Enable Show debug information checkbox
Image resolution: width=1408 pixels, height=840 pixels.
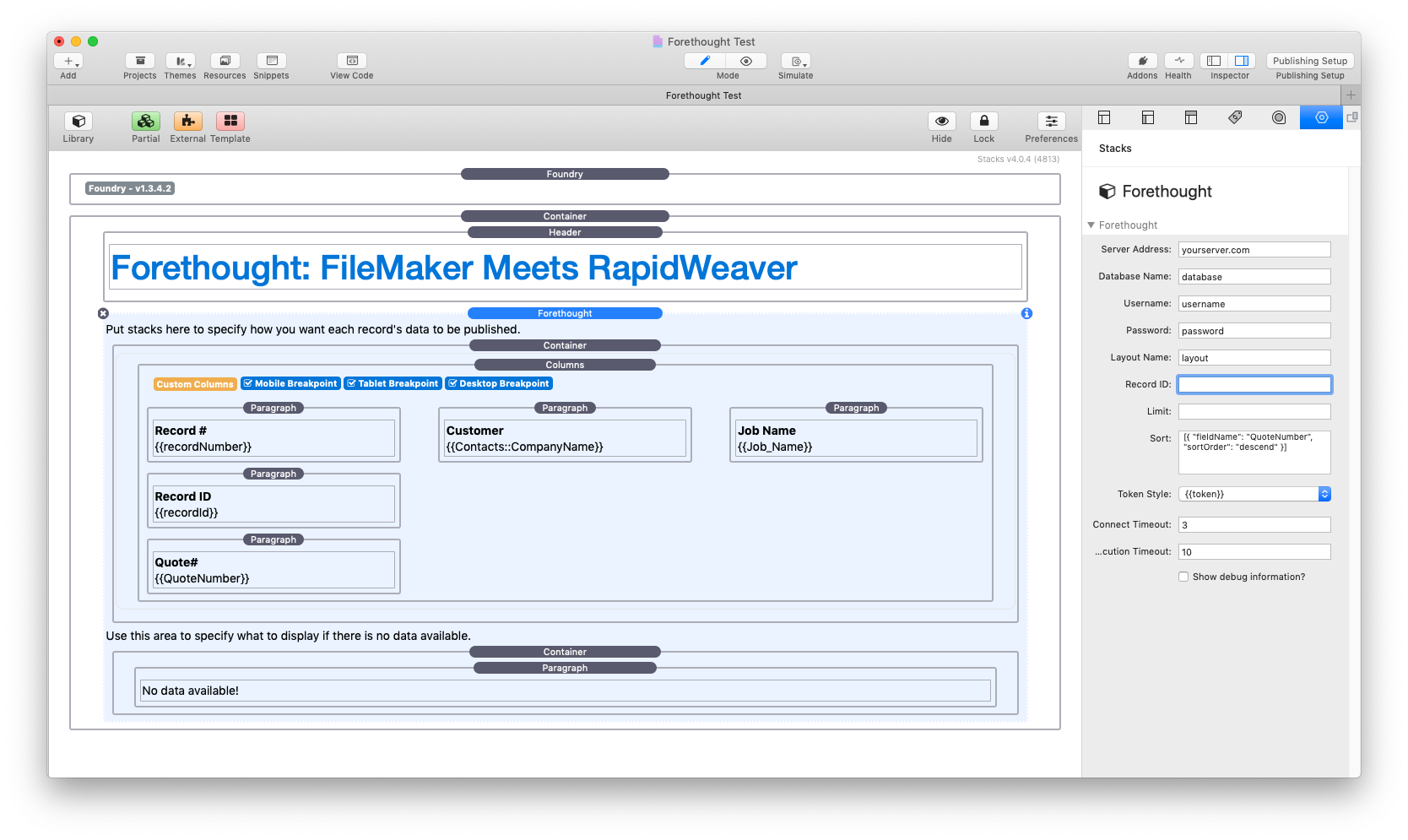click(1183, 577)
